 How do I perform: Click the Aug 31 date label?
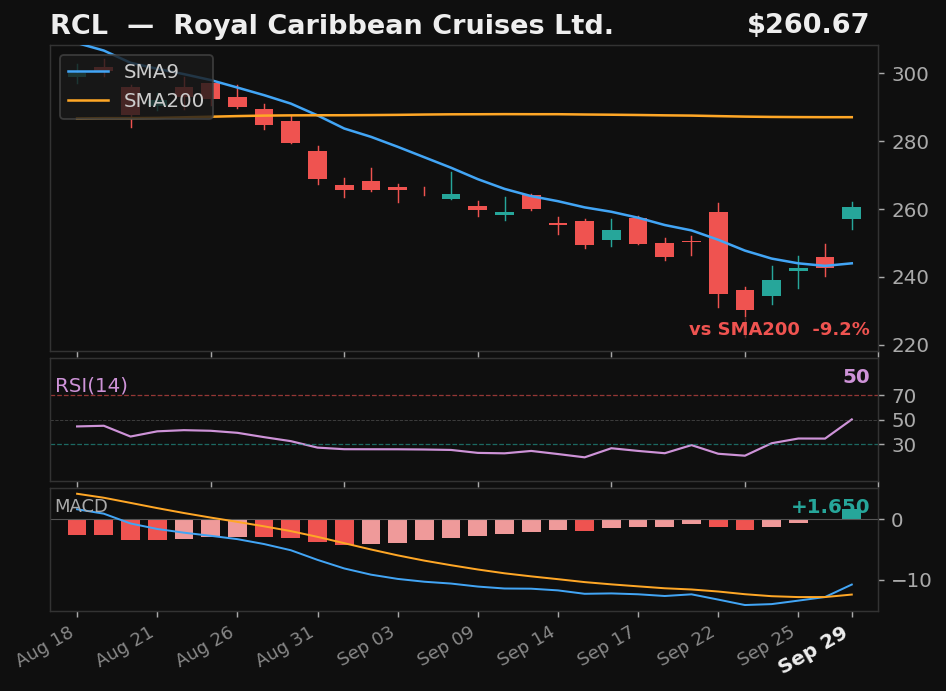tap(287, 646)
